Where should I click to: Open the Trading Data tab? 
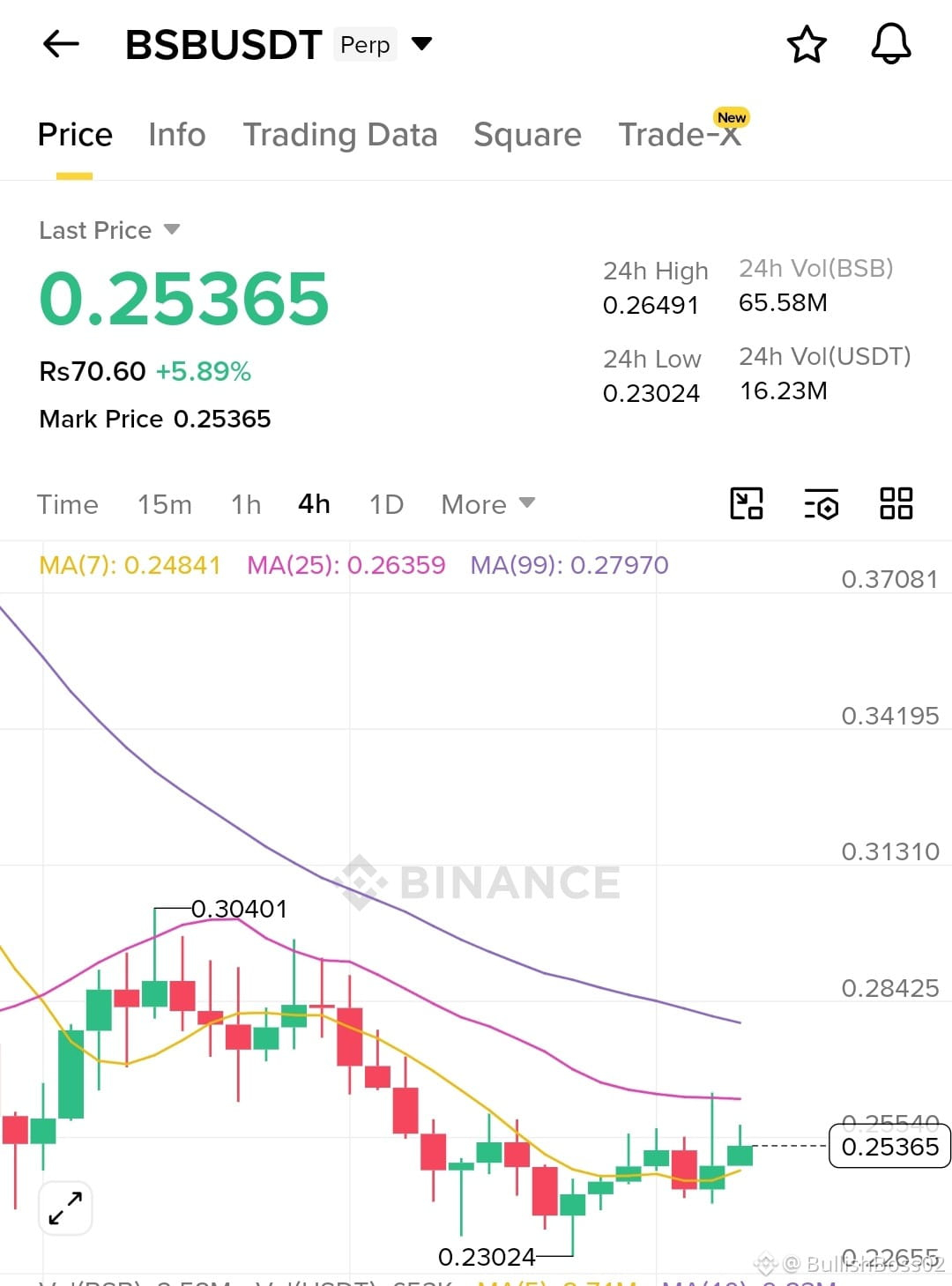(340, 135)
